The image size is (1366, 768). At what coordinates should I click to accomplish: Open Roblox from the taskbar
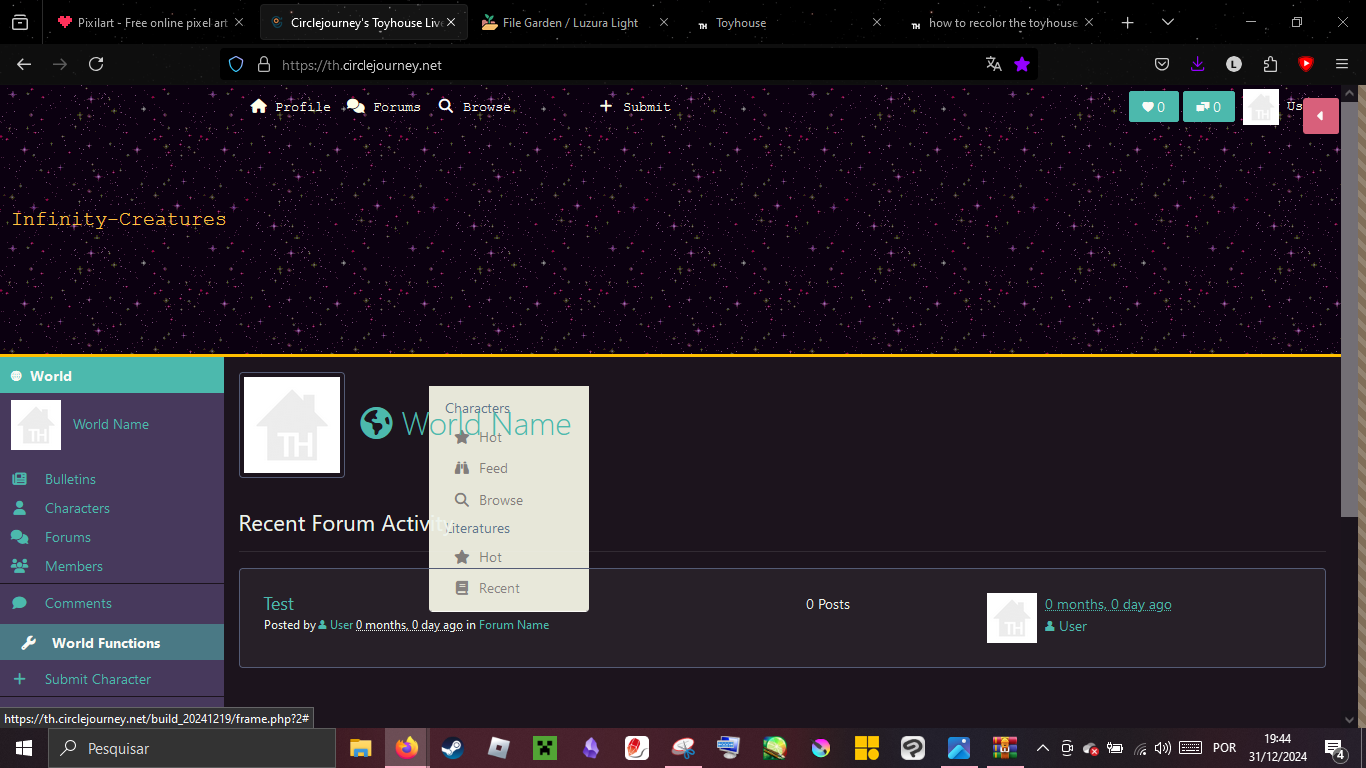pyautogui.click(x=498, y=748)
